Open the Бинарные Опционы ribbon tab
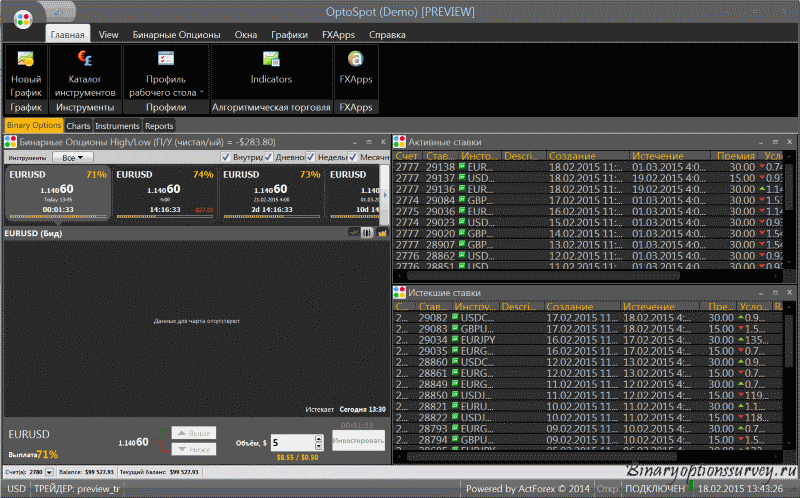800x498 pixels. [177, 35]
